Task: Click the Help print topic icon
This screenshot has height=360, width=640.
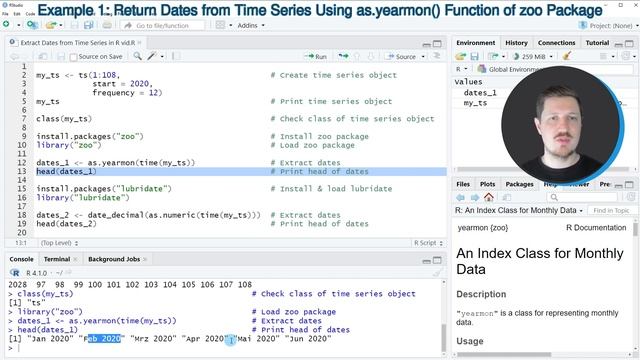Action: [x=507, y=198]
